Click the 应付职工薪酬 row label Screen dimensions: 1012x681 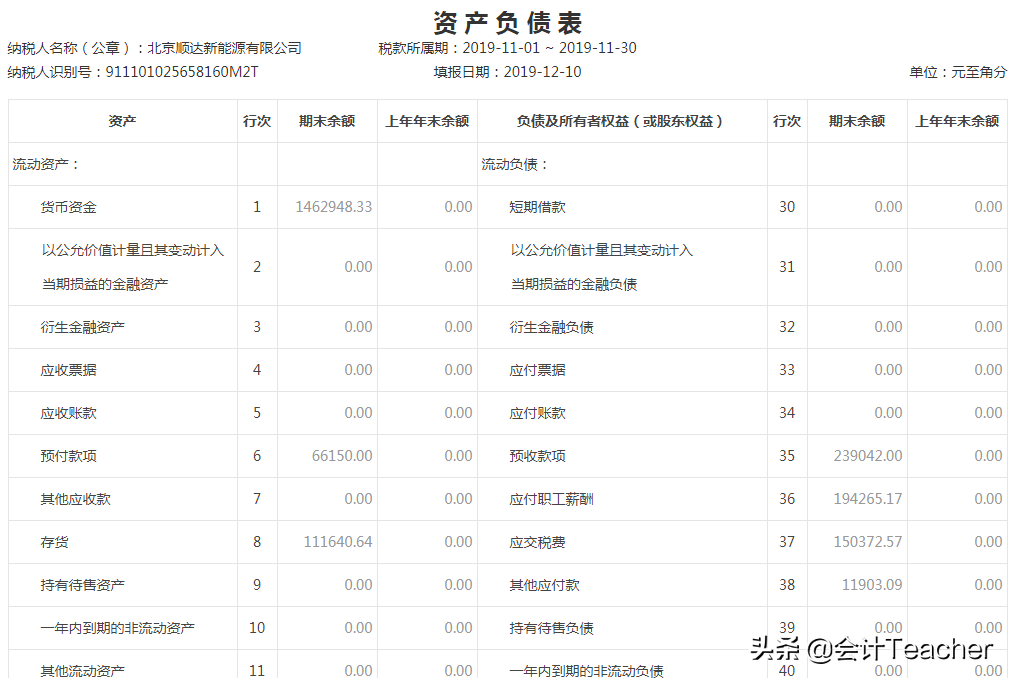click(551, 499)
